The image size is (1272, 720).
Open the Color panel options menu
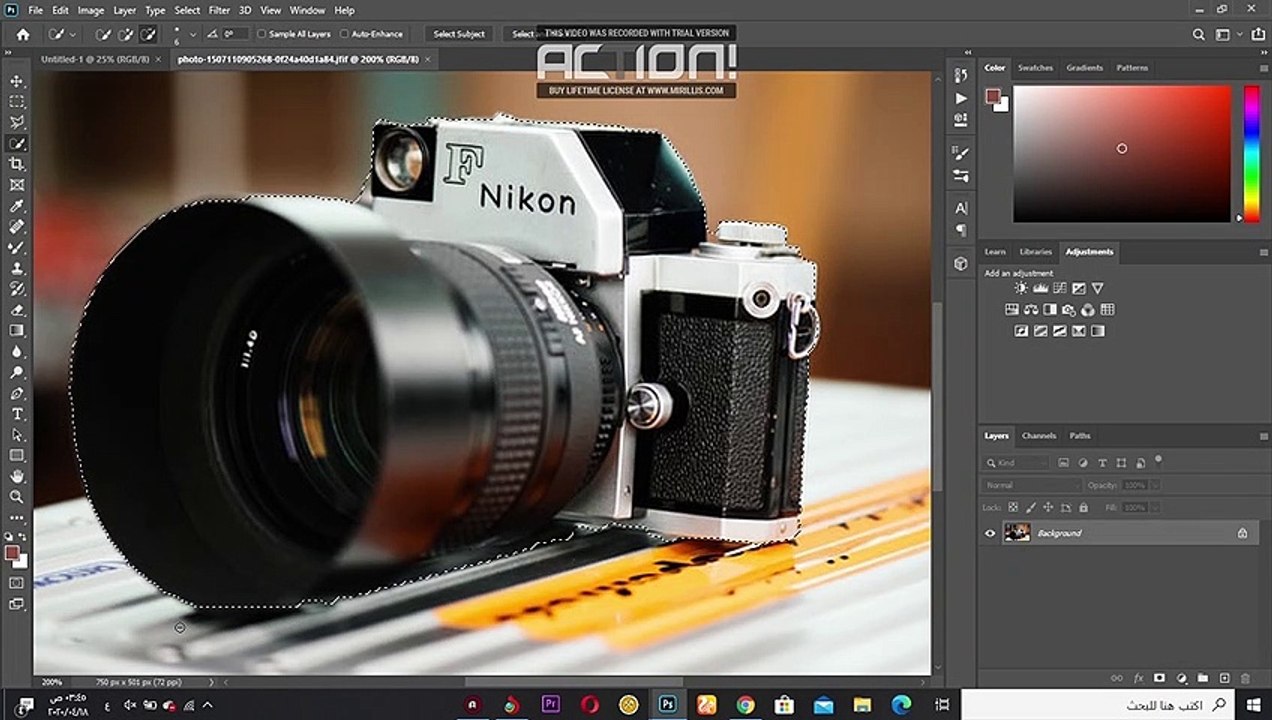pyautogui.click(x=1263, y=68)
